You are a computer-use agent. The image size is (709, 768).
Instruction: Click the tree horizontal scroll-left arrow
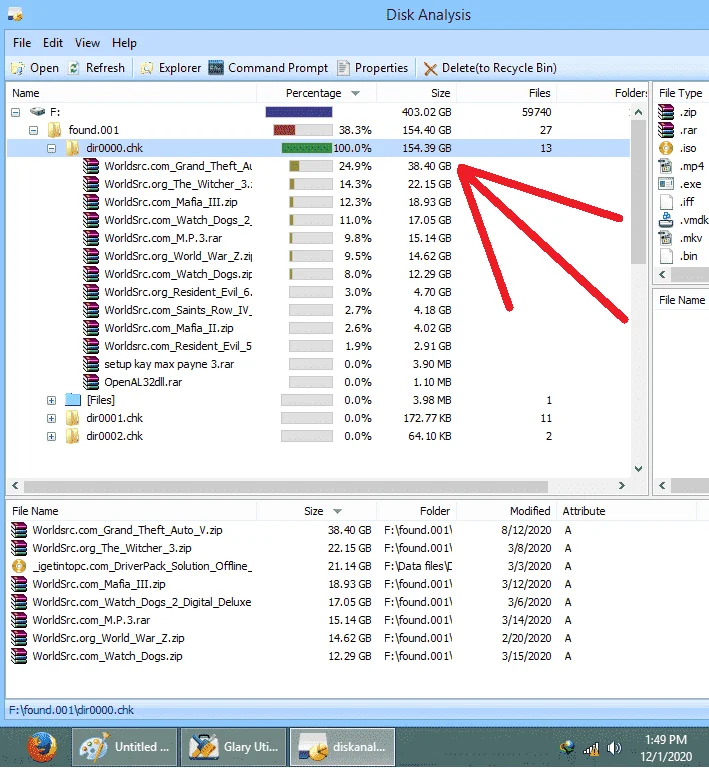15,486
